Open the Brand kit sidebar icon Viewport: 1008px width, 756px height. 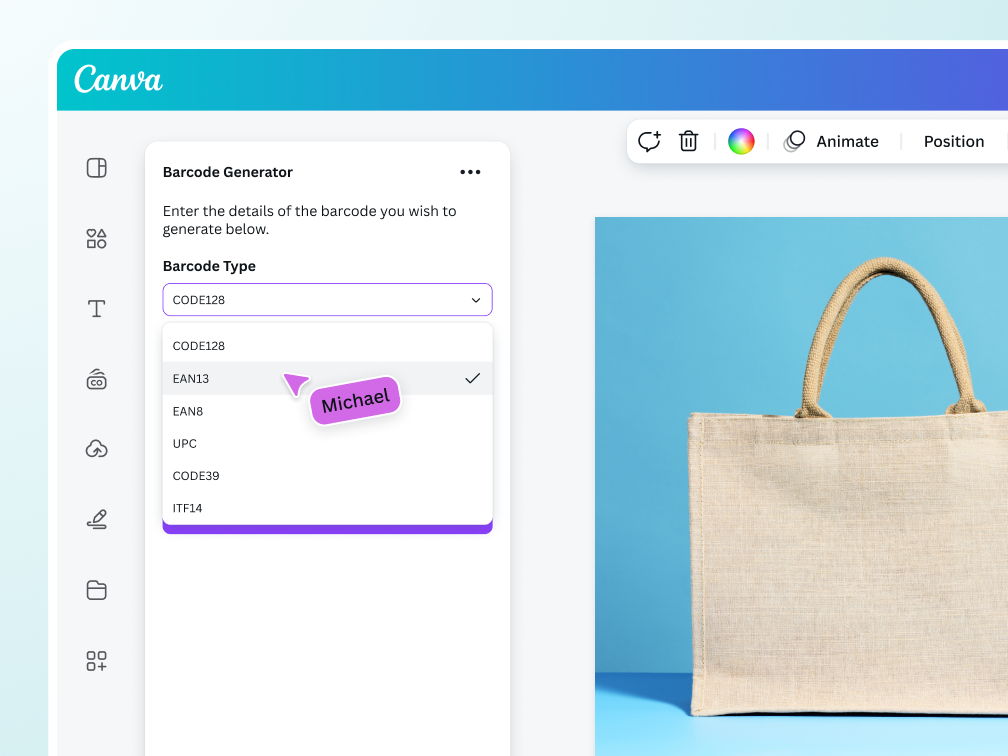[x=96, y=379]
